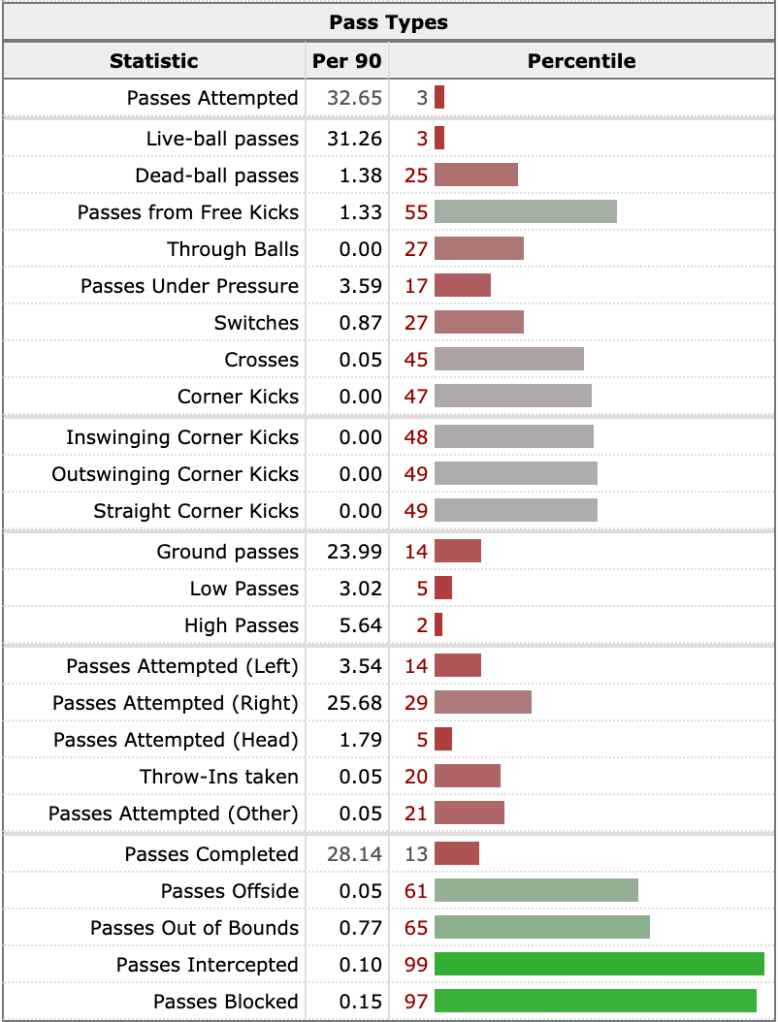
Task: Click the Through Balls row label
Action: [x=232, y=249]
